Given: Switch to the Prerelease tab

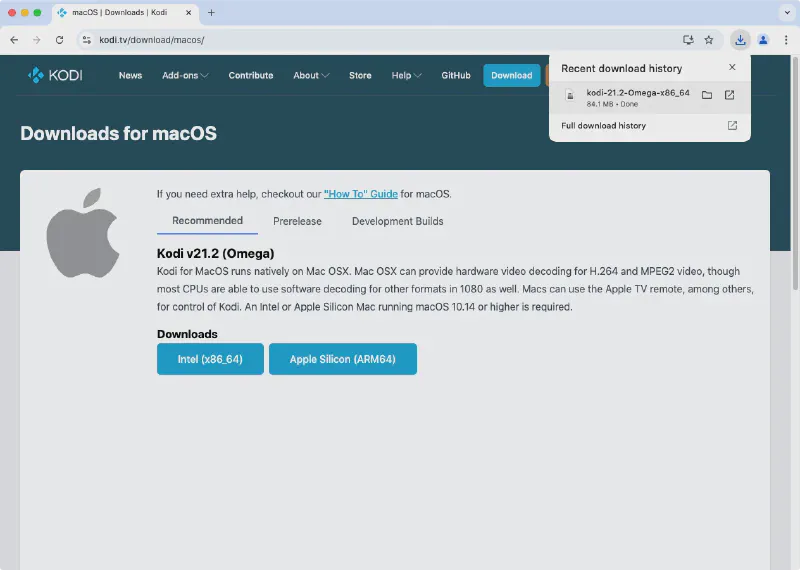Looking at the screenshot, I should (x=297, y=221).
